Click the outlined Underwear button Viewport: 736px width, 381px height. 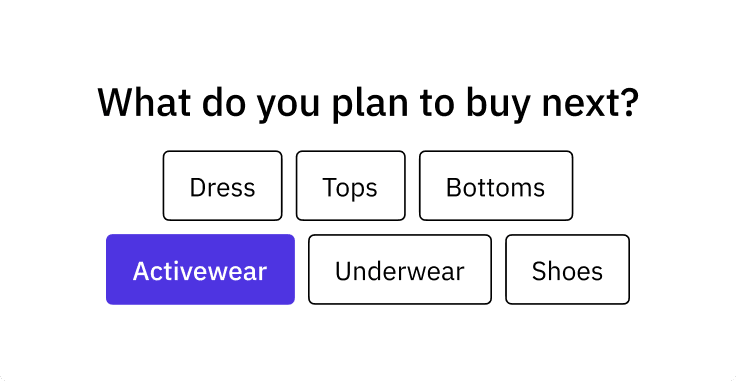pyautogui.click(x=400, y=269)
